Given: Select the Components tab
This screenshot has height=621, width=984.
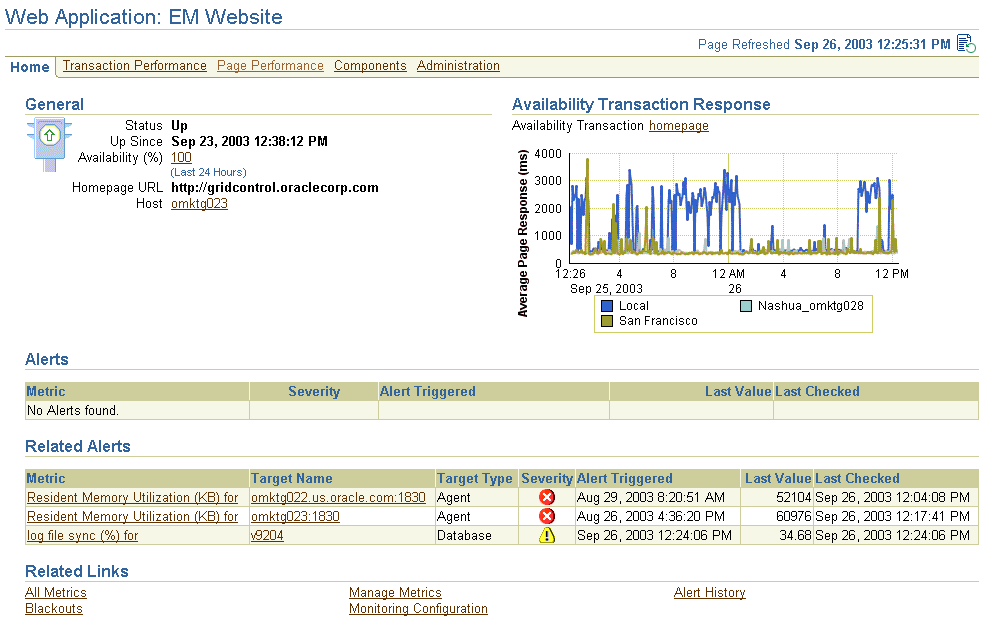Looking at the screenshot, I should (x=370, y=66).
